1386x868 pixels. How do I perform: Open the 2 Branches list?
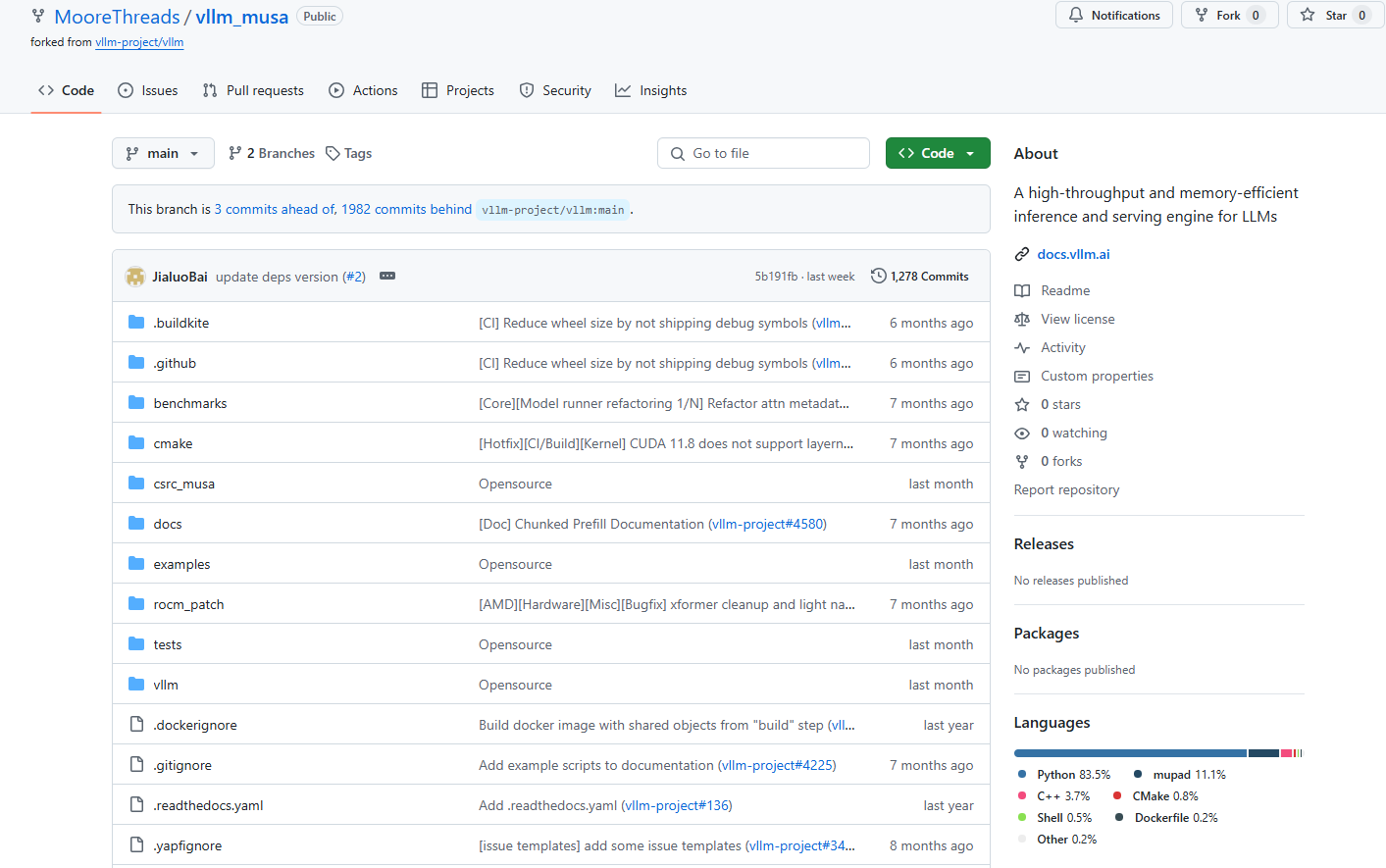272,154
